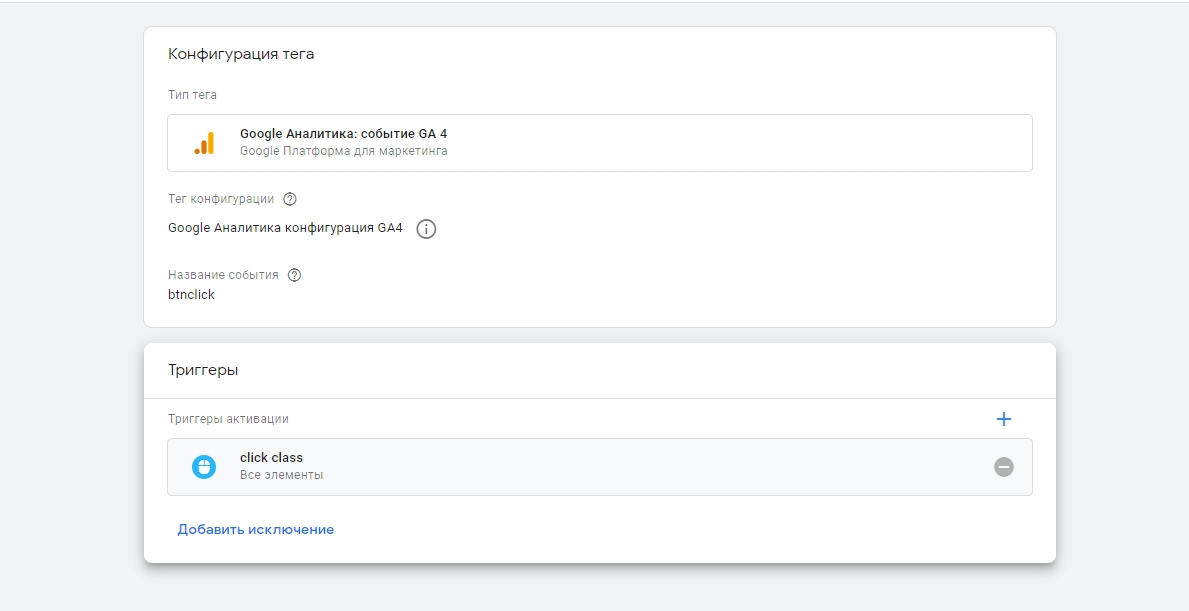Click Google Аналитика конфигурация GA4 text
Viewport: 1189px width, 611px height.
pos(285,228)
